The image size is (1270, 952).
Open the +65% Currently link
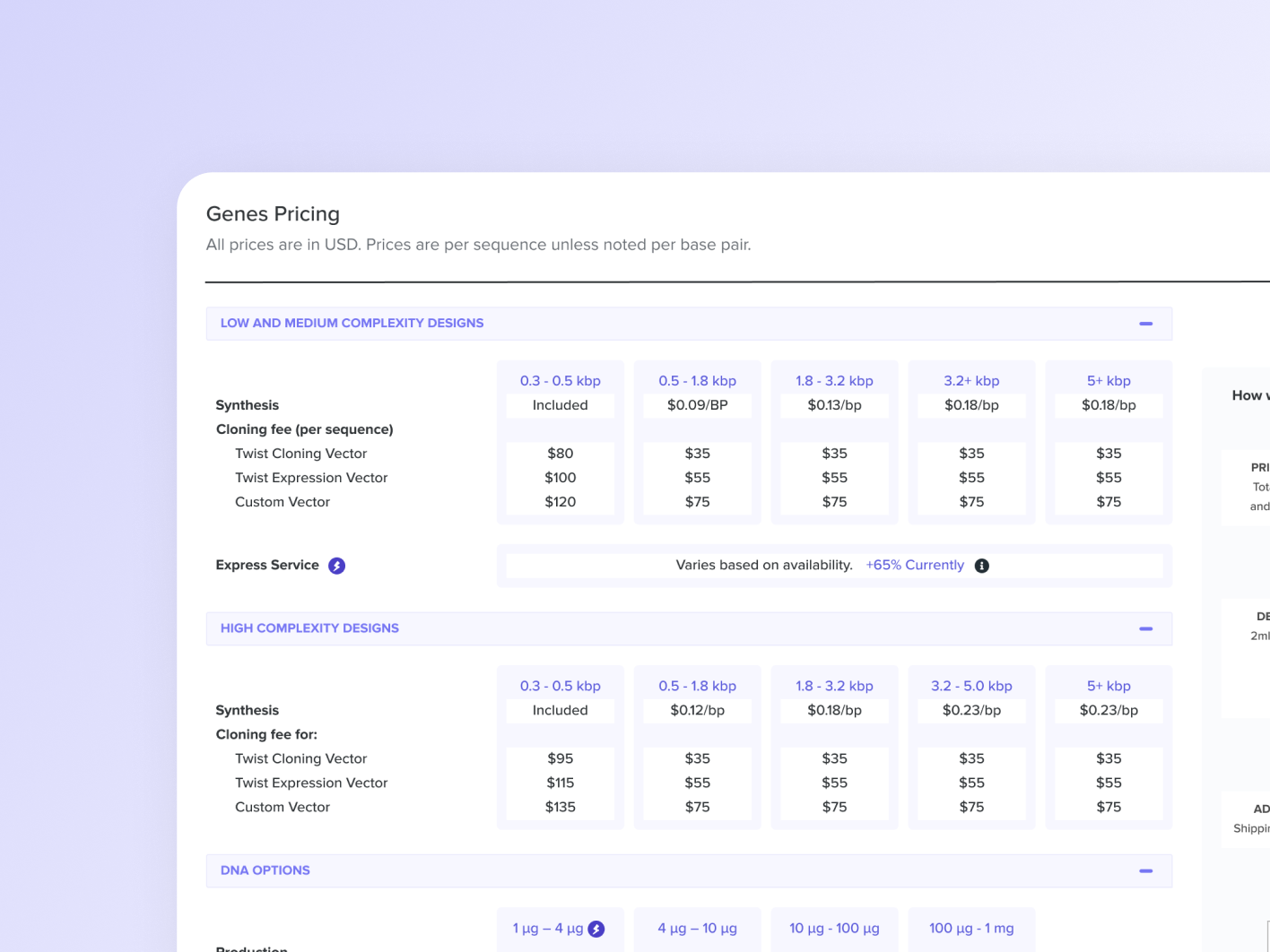(x=915, y=565)
